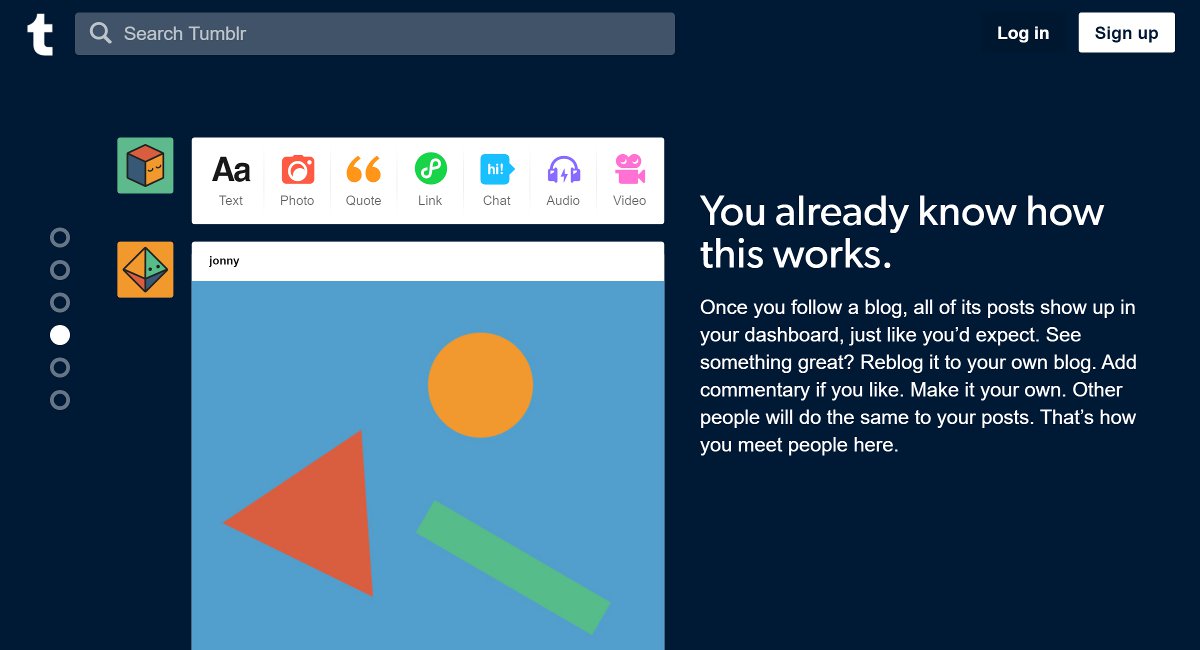This screenshot has height=650, width=1200.
Task: Open the Chat post icon
Action: point(496,169)
